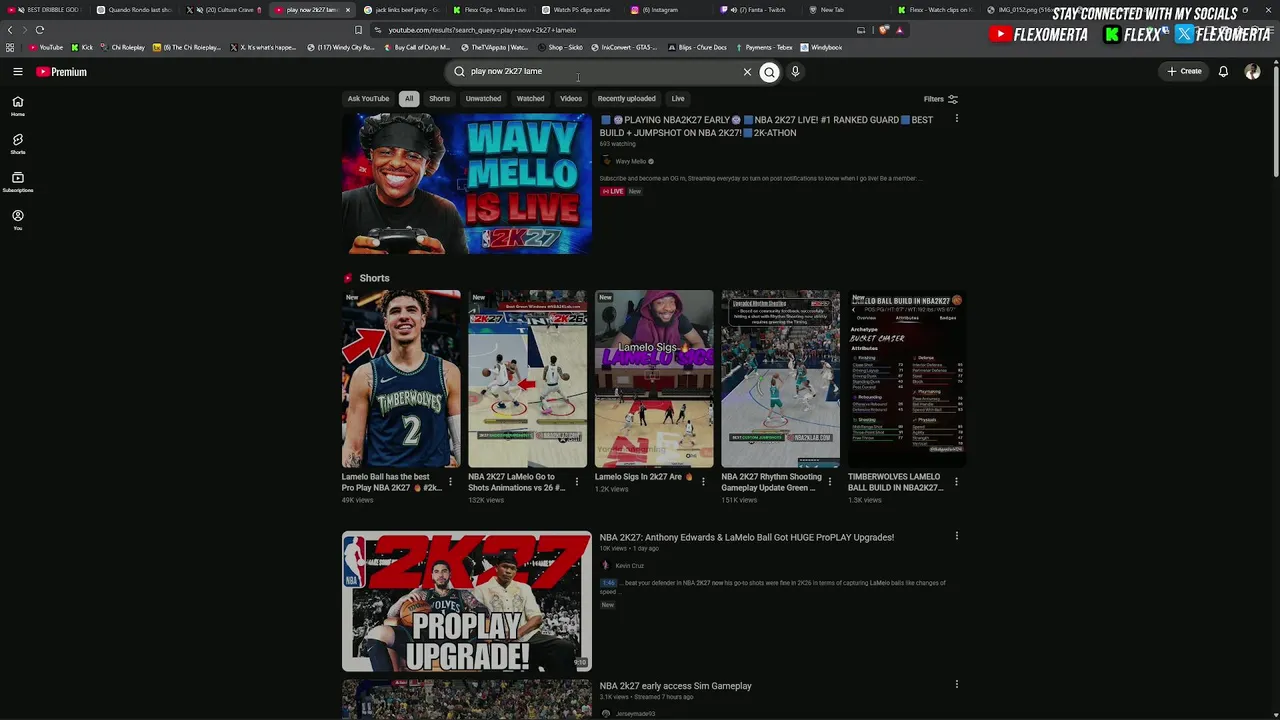Select the Unwatched filter chip
1280x720 pixels.
click(x=483, y=99)
